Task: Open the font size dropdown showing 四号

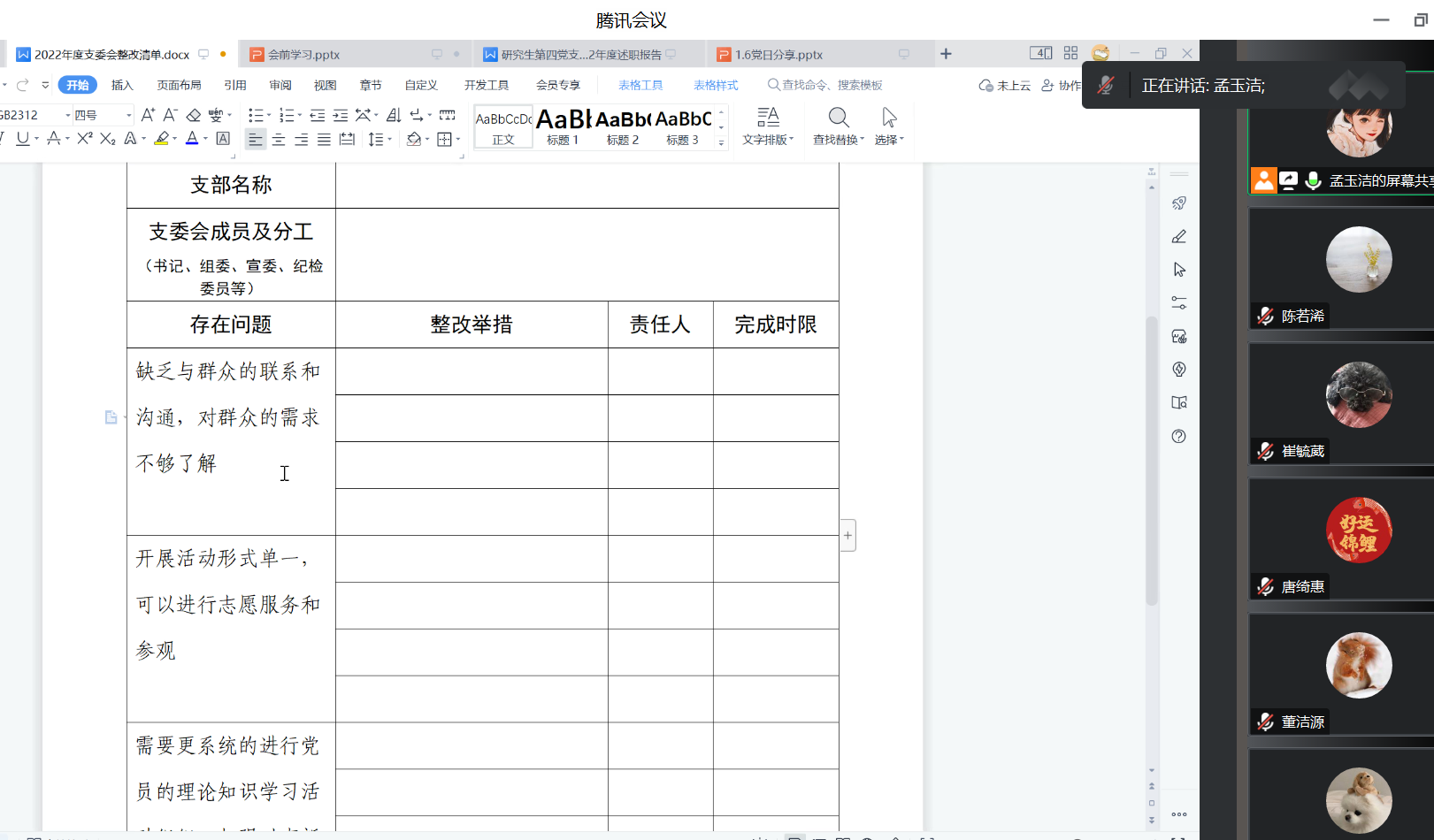Action: click(129, 115)
